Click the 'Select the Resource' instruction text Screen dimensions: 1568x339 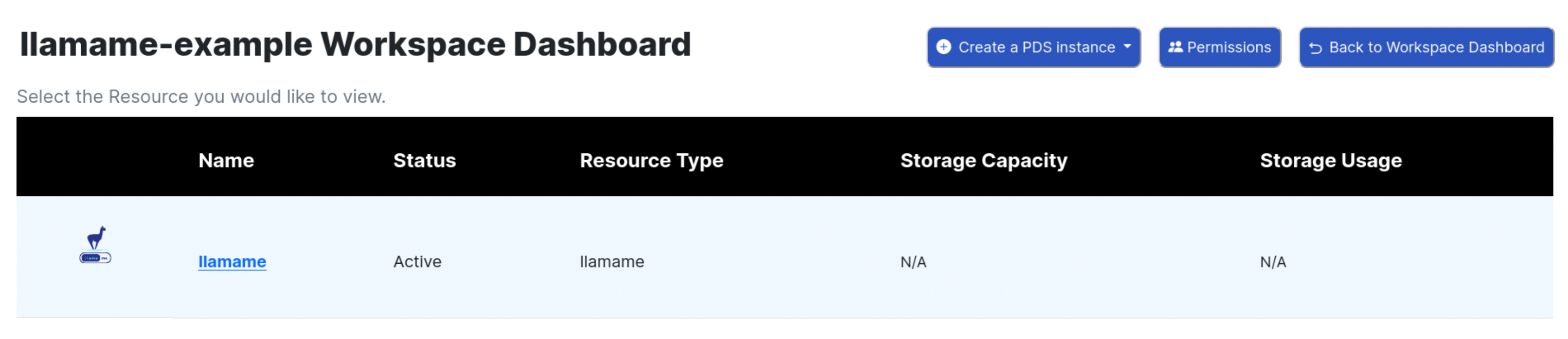click(x=201, y=96)
